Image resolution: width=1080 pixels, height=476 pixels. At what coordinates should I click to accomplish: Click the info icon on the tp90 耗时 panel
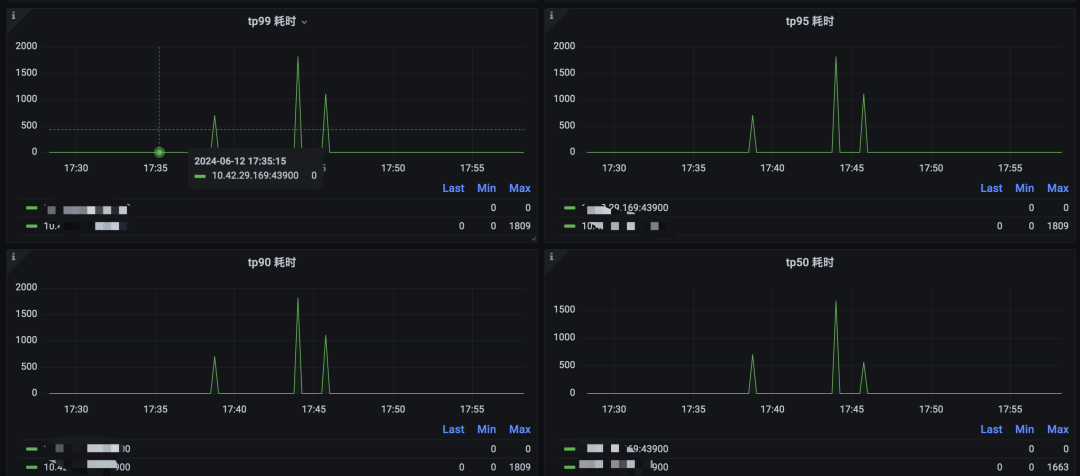[13, 256]
